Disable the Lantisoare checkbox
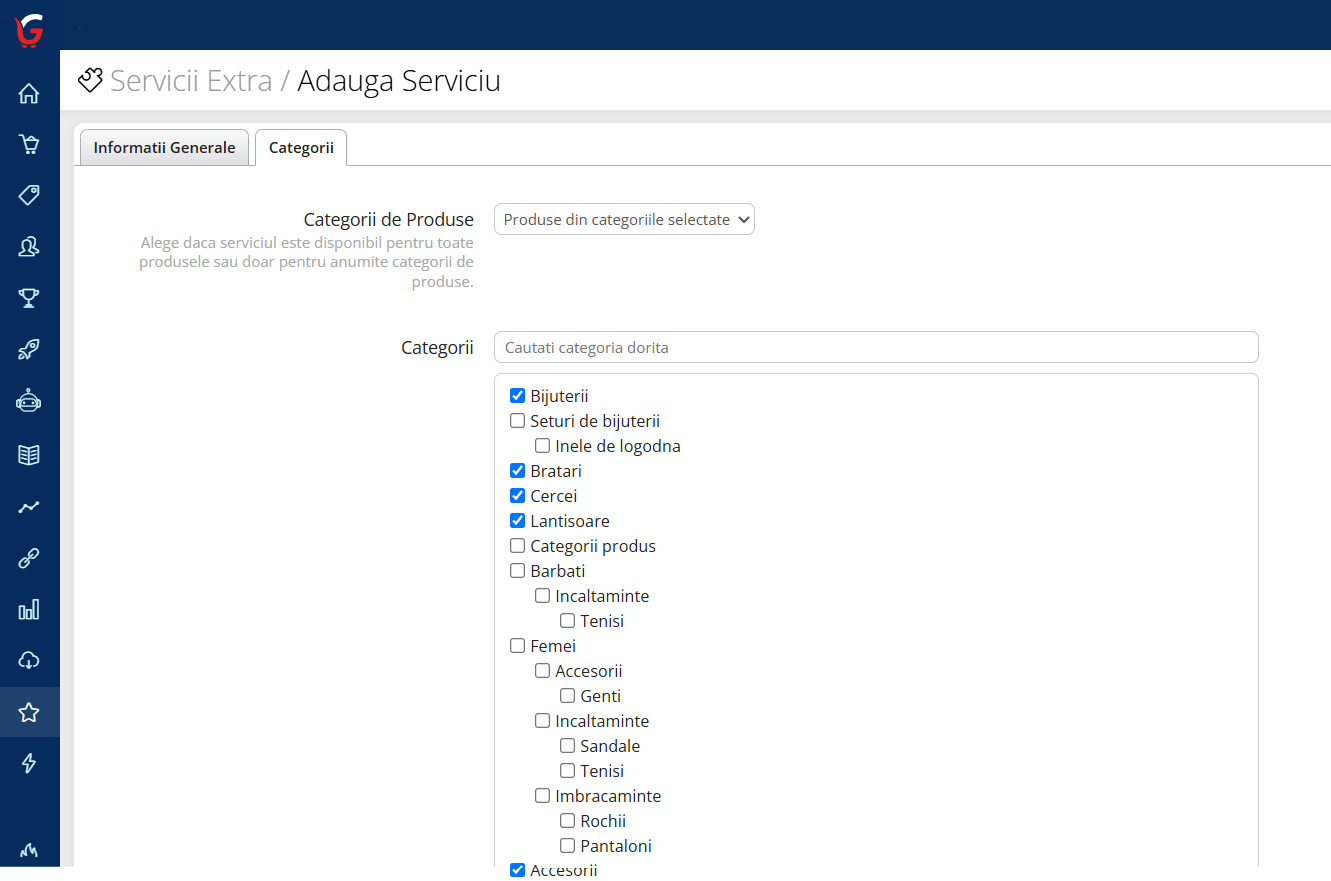Image resolution: width=1331 pixels, height=881 pixels. click(x=517, y=520)
